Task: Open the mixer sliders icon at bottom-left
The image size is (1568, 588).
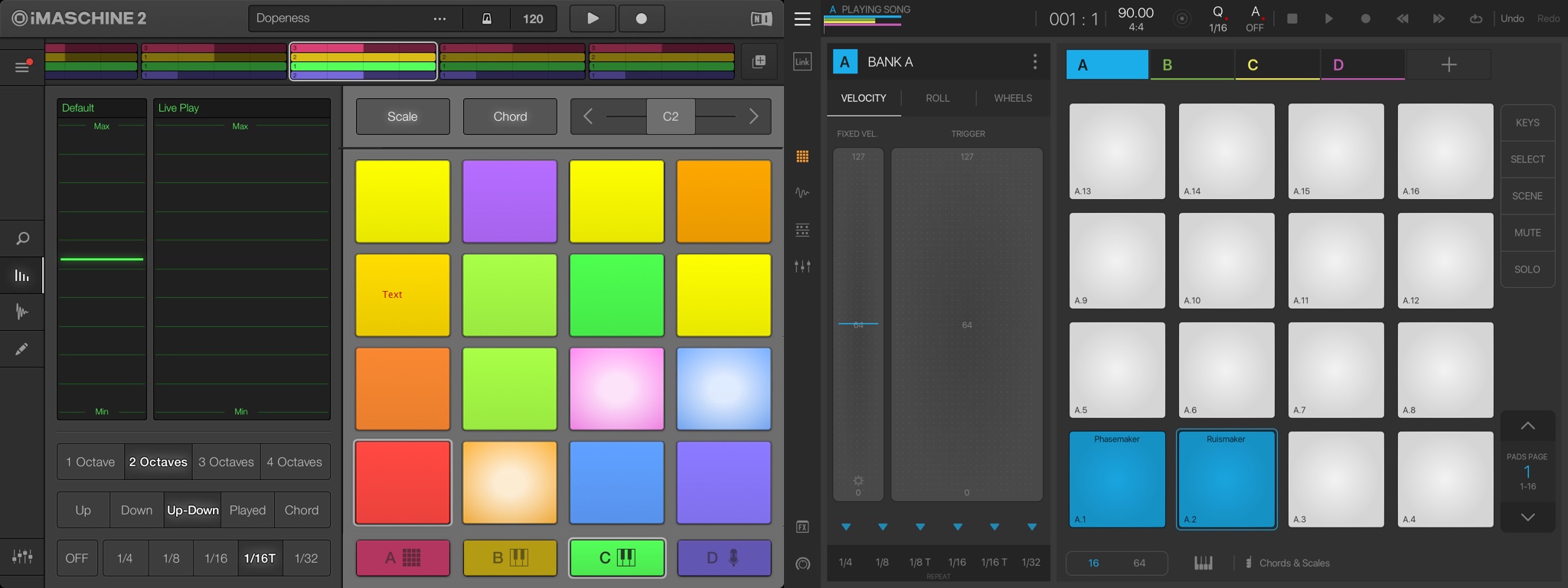Action: tap(22, 557)
